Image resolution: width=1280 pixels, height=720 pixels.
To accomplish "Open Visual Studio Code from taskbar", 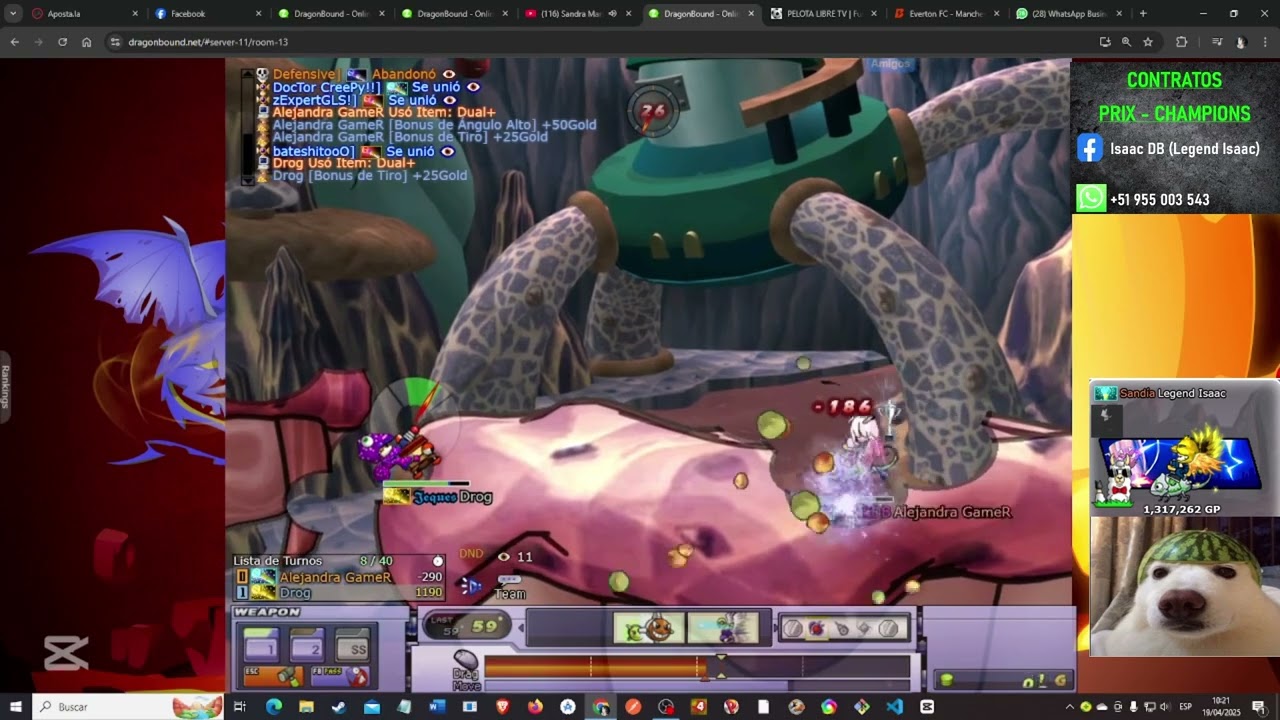I will click(x=894, y=707).
